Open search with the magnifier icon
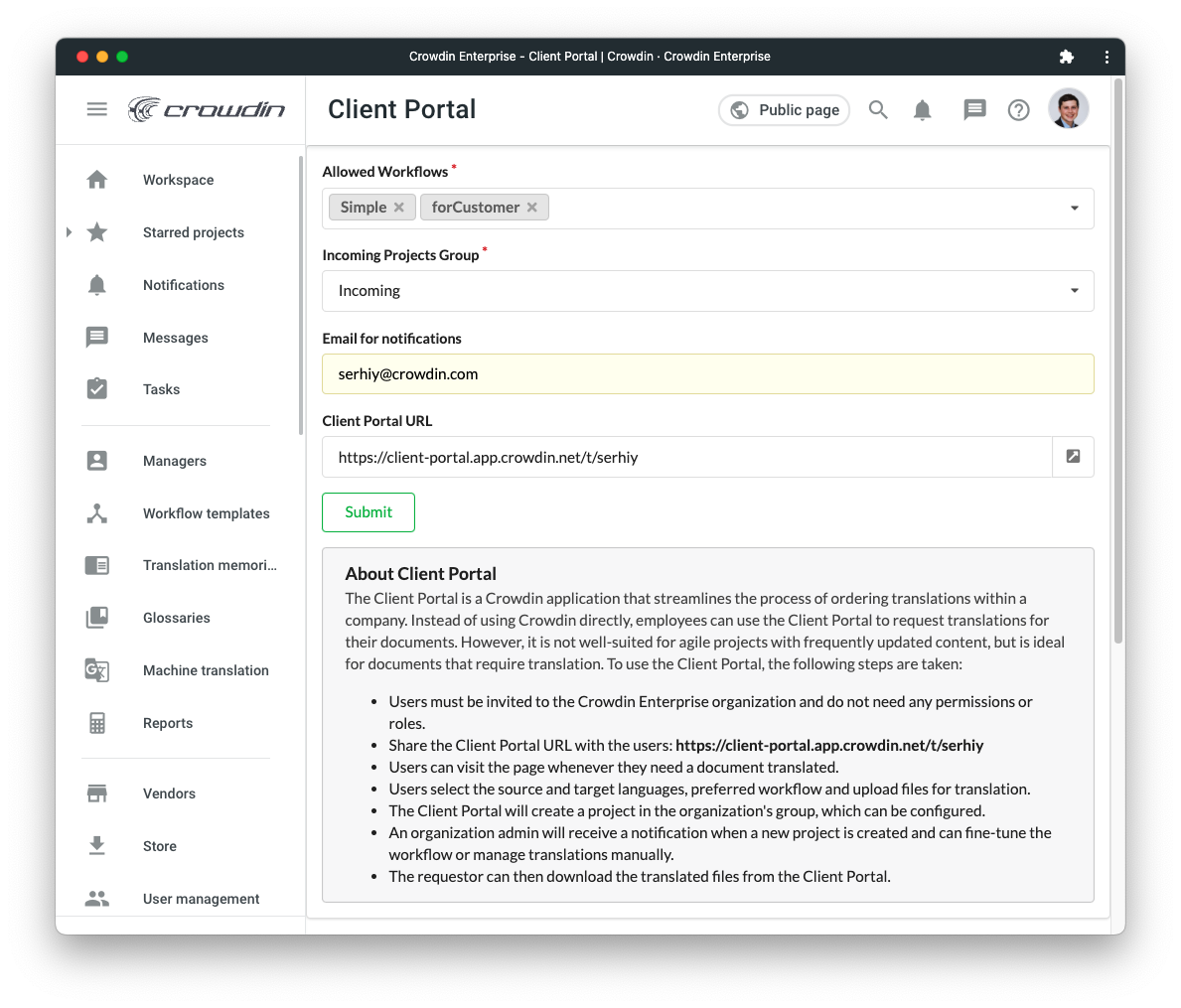The image size is (1181, 1008). pyautogui.click(x=878, y=110)
